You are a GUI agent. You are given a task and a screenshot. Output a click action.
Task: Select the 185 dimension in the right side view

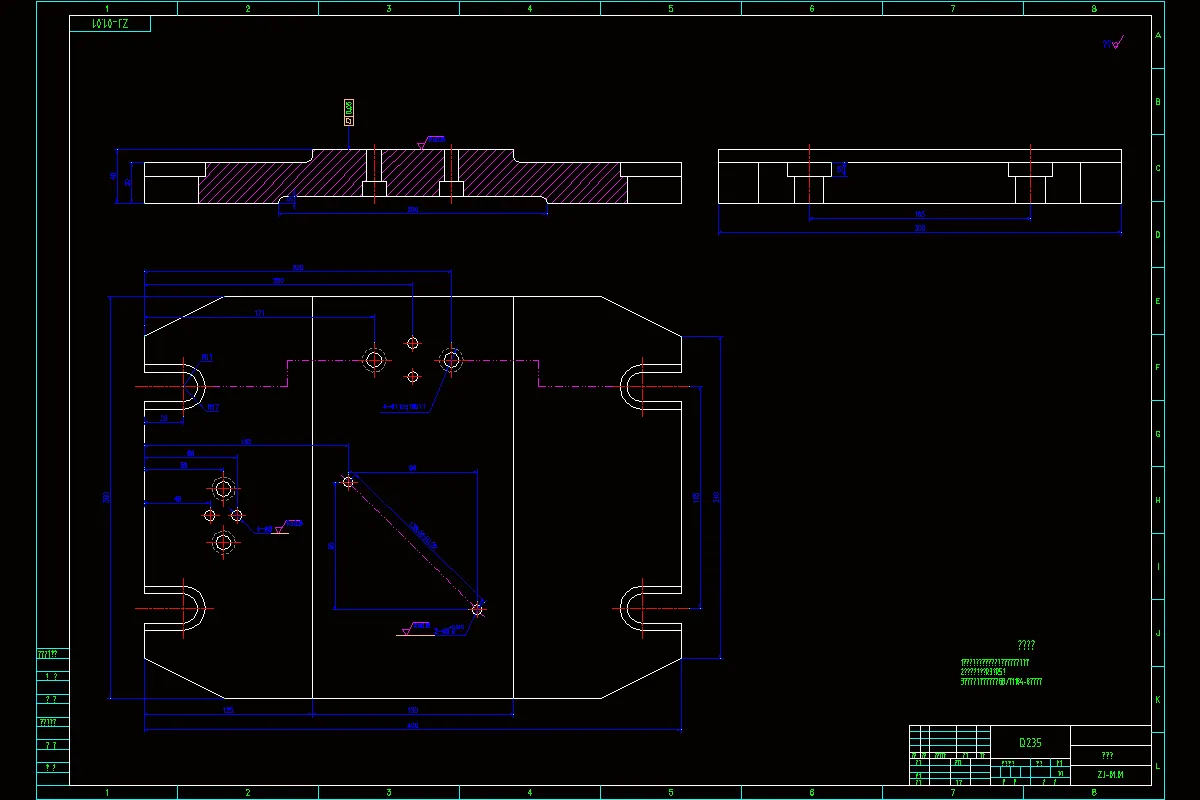coord(919,214)
